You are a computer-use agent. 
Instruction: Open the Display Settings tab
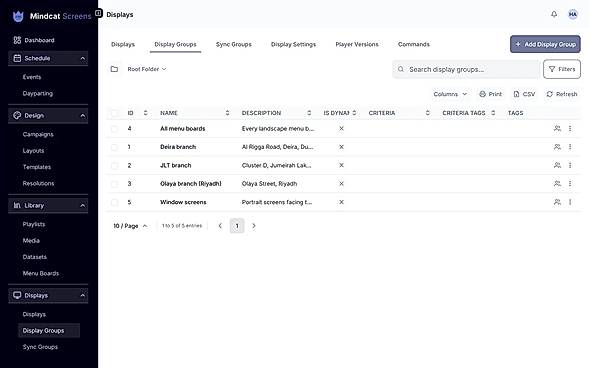point(293,44)
